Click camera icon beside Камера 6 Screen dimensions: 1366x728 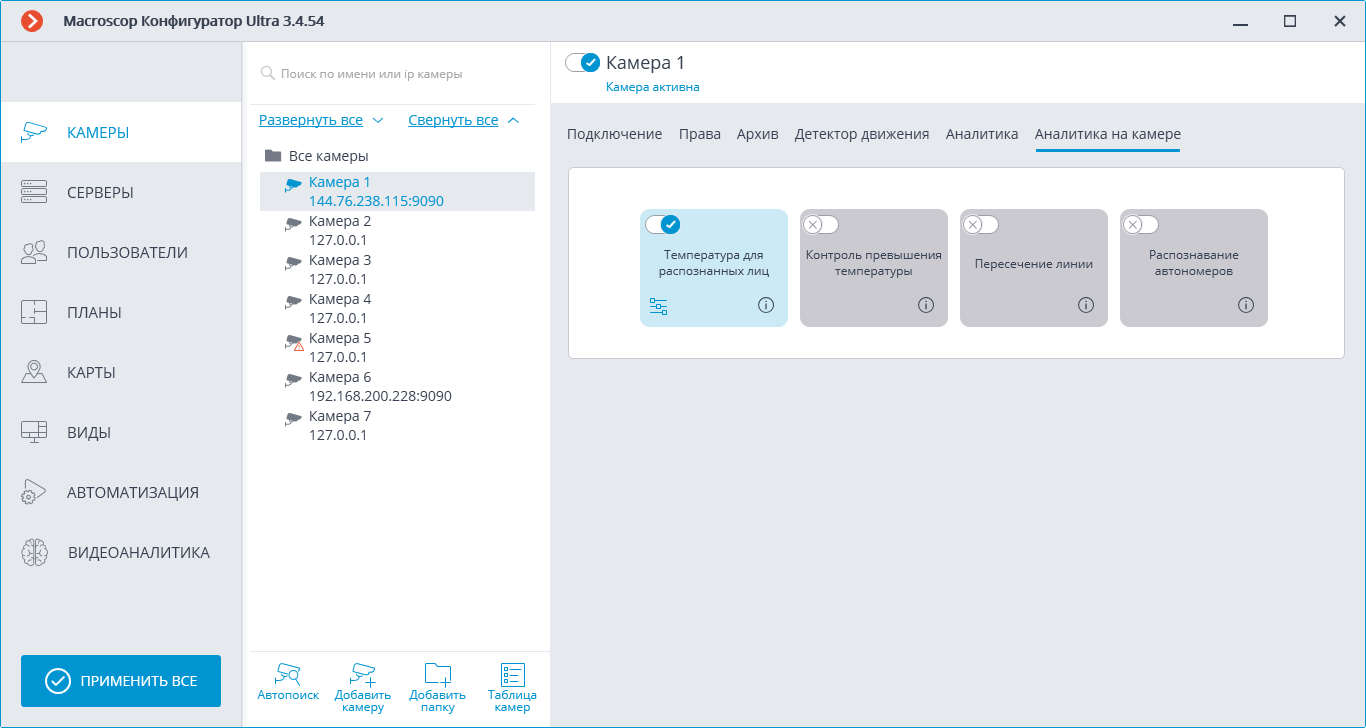[293, 380]
